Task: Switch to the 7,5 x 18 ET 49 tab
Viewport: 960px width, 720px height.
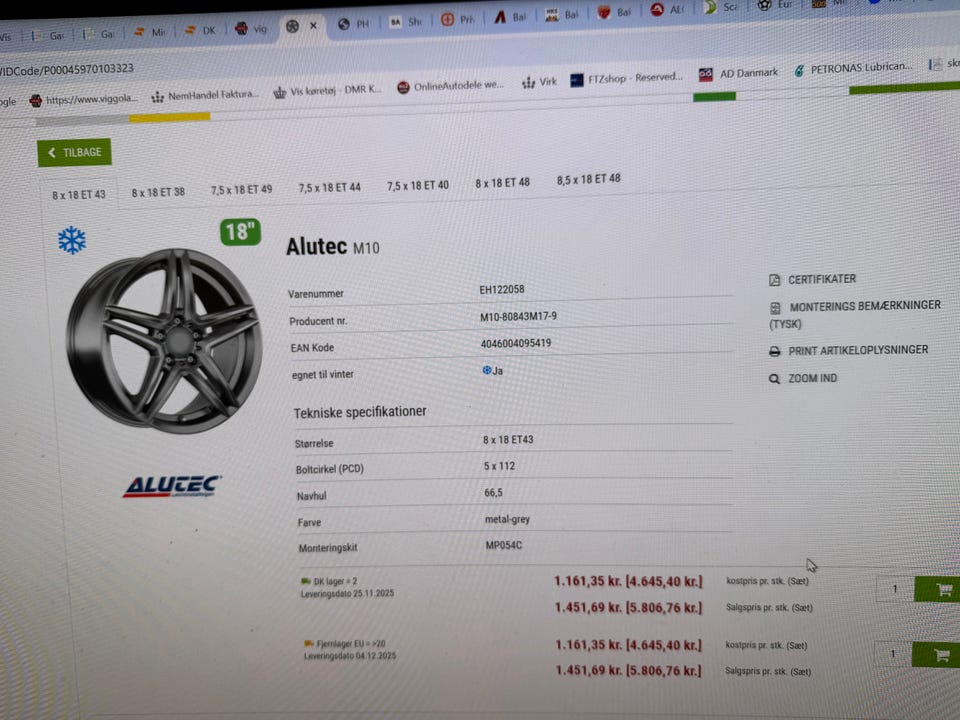Action: 241,190
